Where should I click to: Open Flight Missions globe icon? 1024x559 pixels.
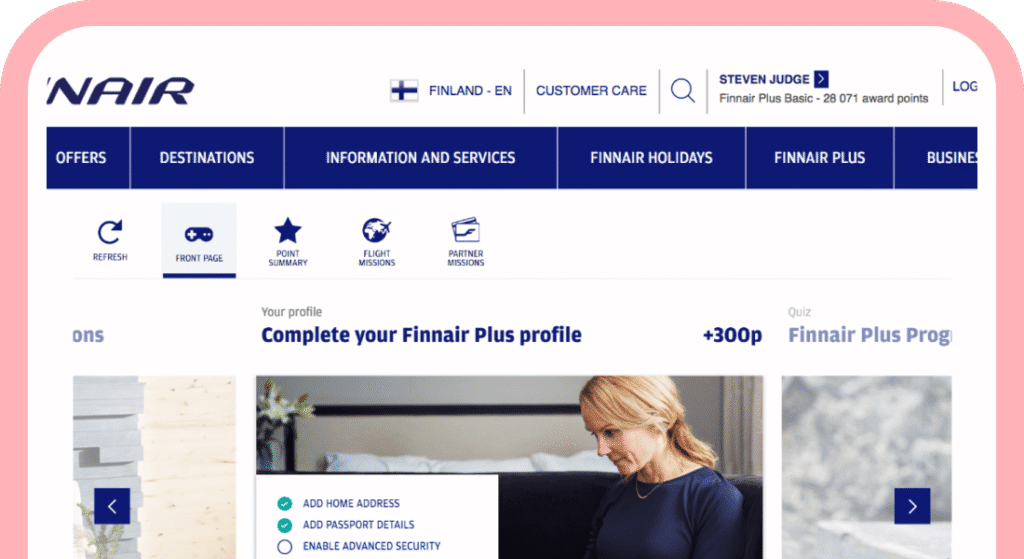[x=377, y=231]
